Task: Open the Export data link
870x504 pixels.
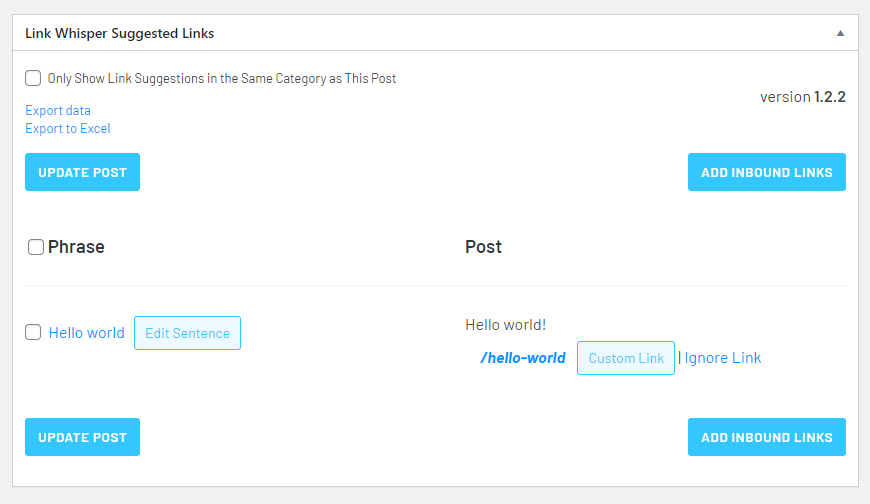Action: pyautogui.click(x=58, y=110)
